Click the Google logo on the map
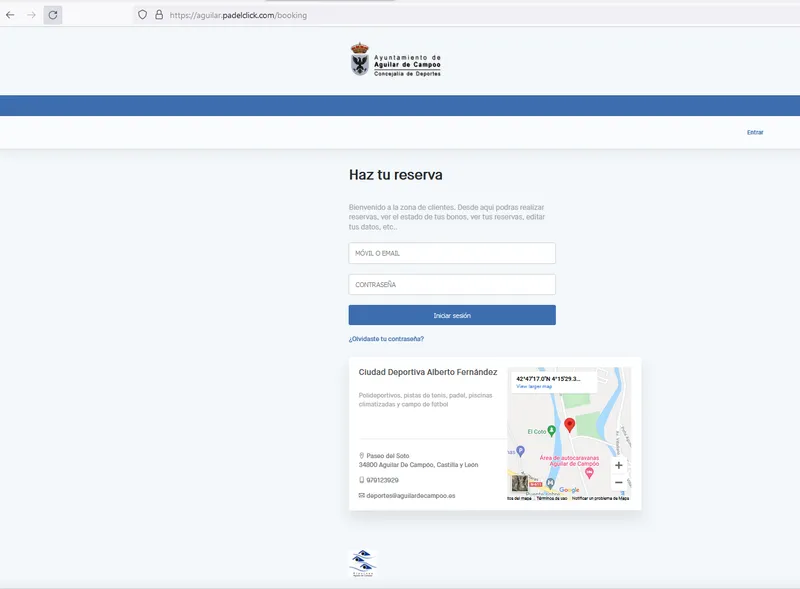Image resolution: width=800 pixels, height=589 pixels. (569, 490)
